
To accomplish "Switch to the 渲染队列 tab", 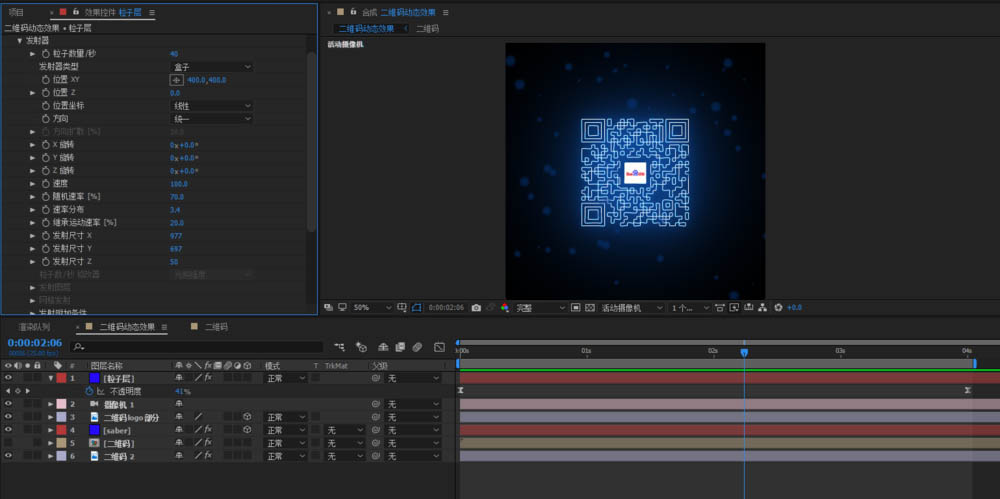I will (33, 327).
